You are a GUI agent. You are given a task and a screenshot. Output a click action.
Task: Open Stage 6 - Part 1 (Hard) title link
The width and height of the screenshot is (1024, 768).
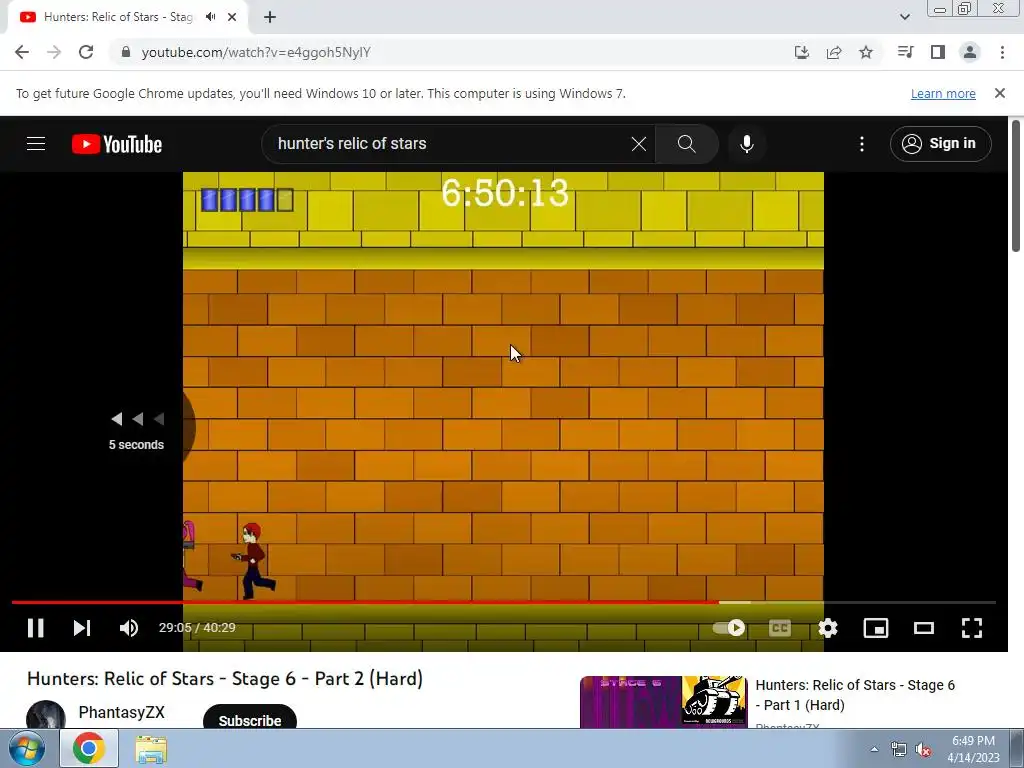tap(855, 695)
